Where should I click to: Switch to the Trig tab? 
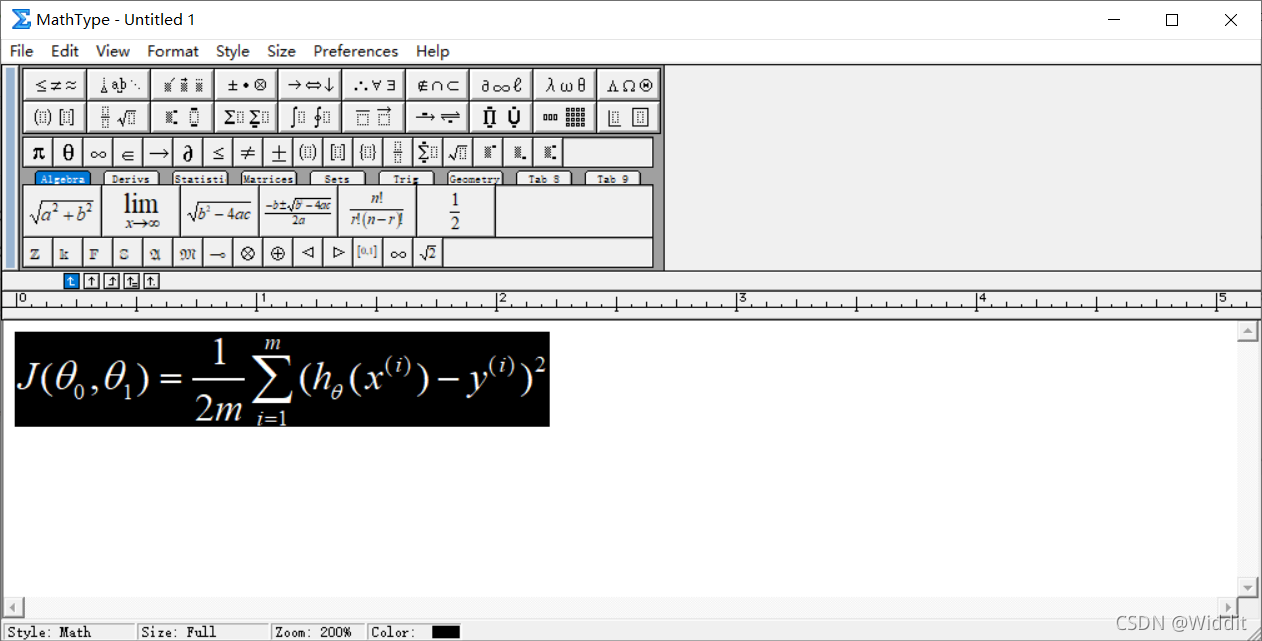point(406,179)
